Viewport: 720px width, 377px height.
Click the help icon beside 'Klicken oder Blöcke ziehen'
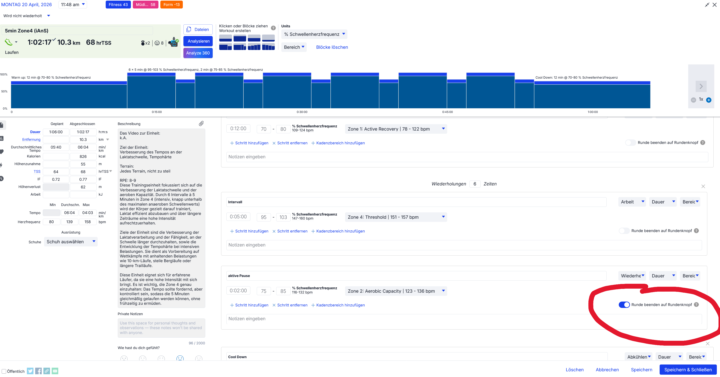[x=273, y=28]
